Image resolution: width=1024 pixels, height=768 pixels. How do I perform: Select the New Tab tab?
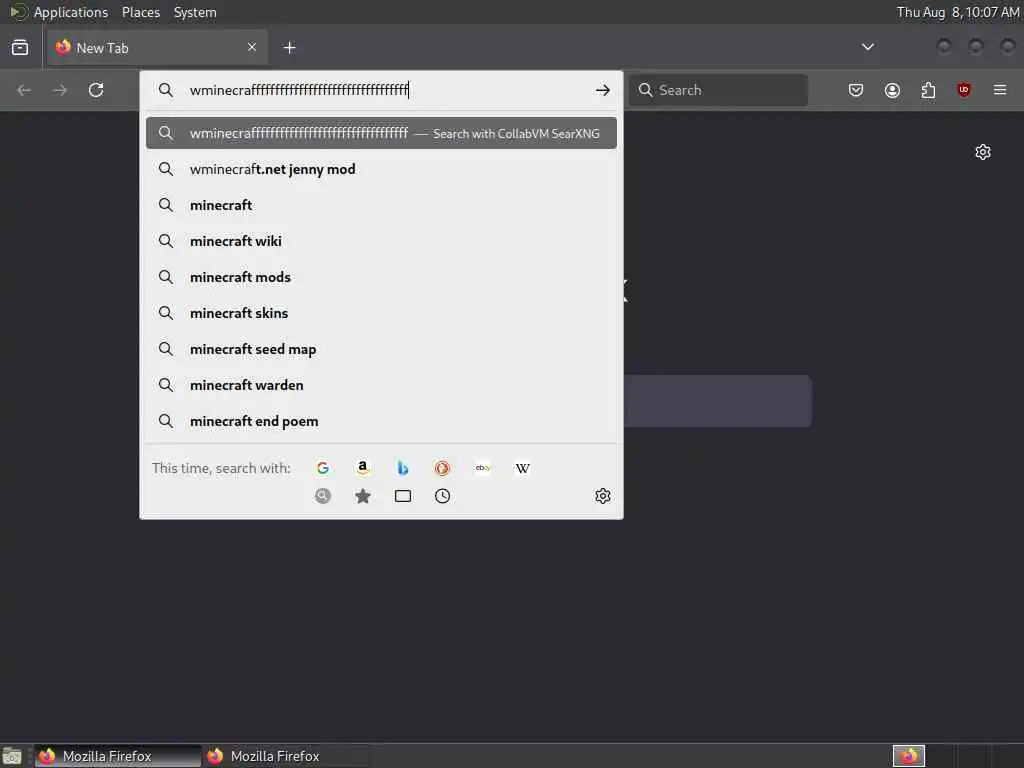pos(157,48)
